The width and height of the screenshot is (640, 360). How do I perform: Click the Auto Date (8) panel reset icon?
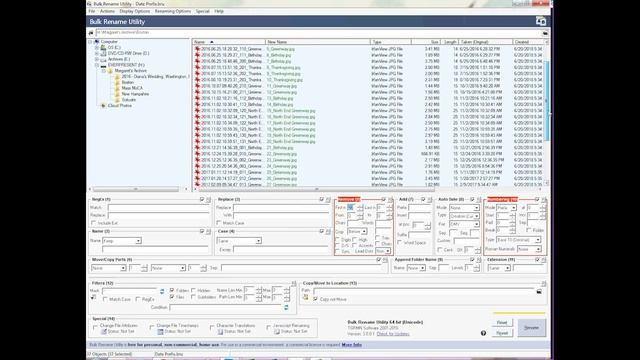coord(478,200)
